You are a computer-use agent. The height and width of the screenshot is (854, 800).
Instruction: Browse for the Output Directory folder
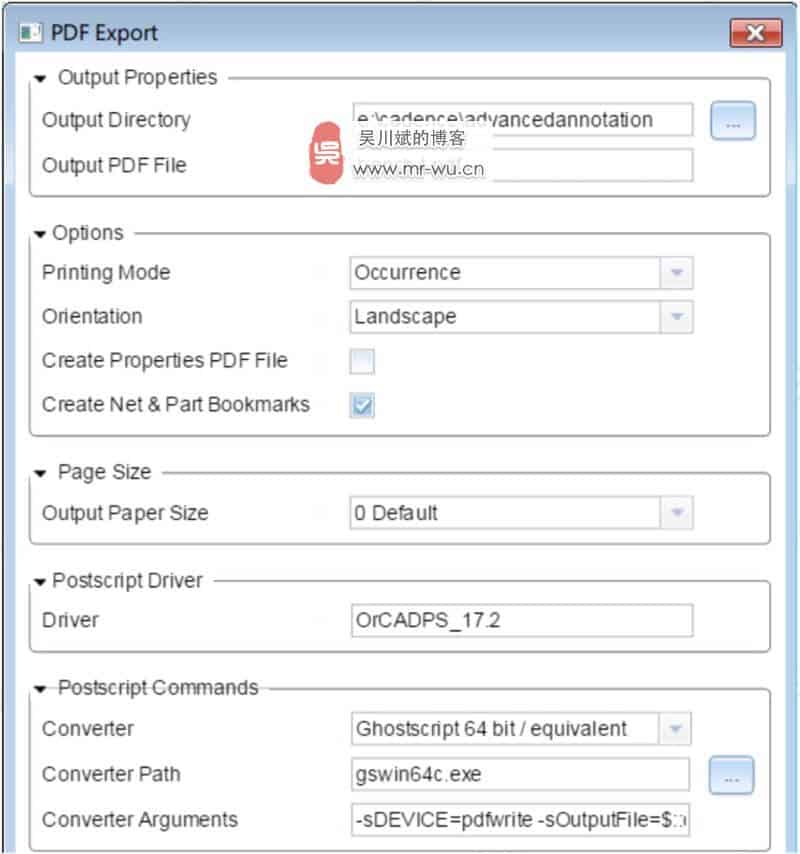tap(733, 121)
